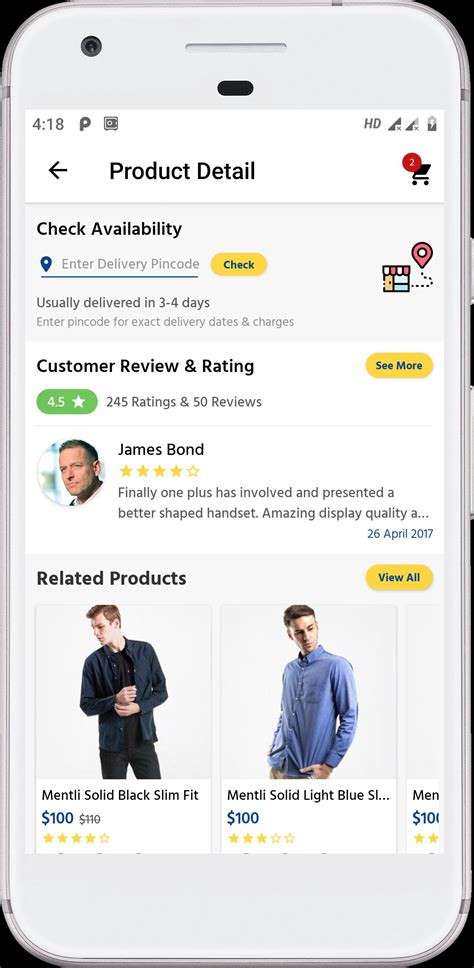Open the Mentli Solid Light Blue shirt image
Screen dimensions: 474x968
(x=309, y=692)
